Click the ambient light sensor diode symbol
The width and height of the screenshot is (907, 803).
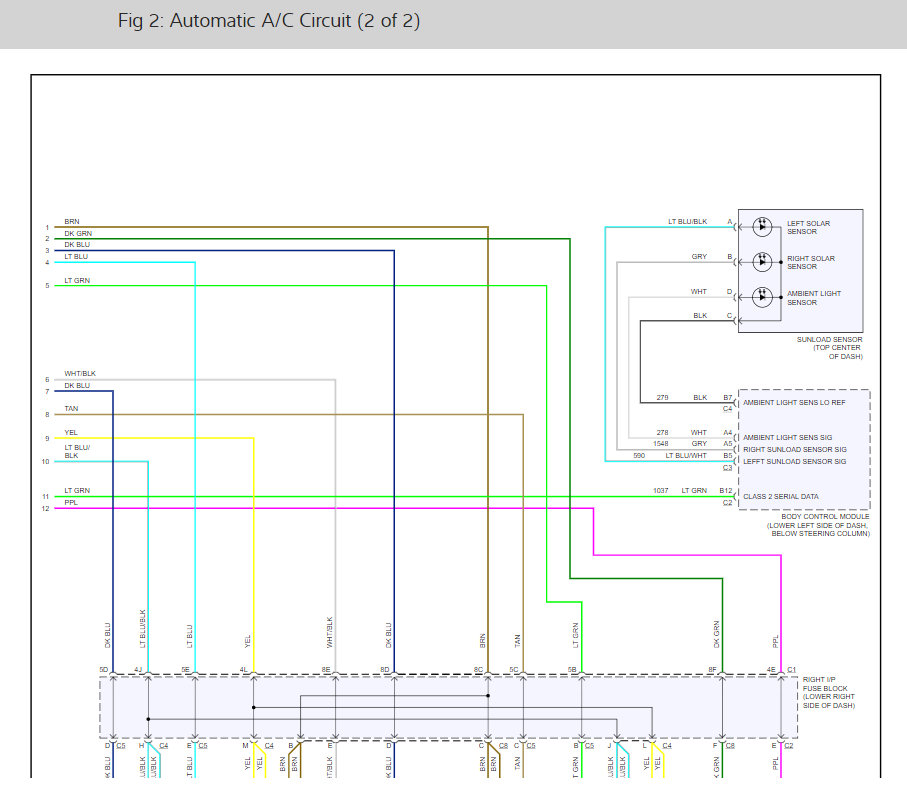tap(762, 297)
